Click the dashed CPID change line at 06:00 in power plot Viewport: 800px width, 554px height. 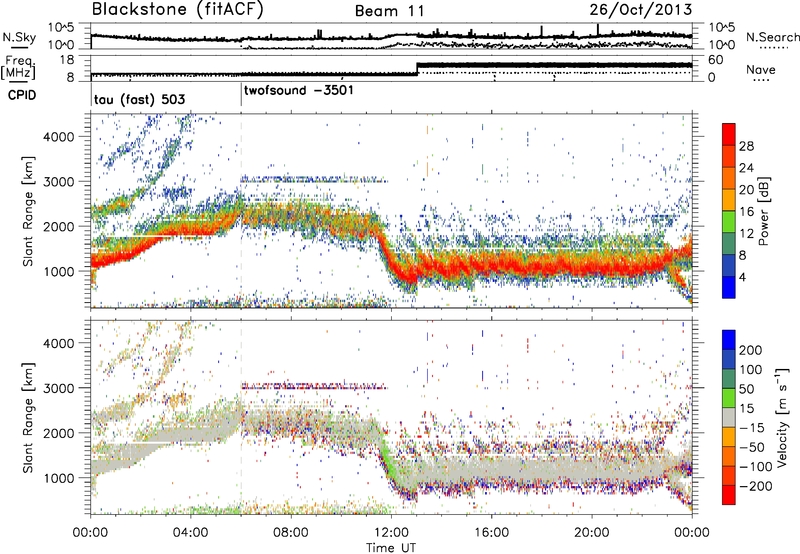coord(241,211)
